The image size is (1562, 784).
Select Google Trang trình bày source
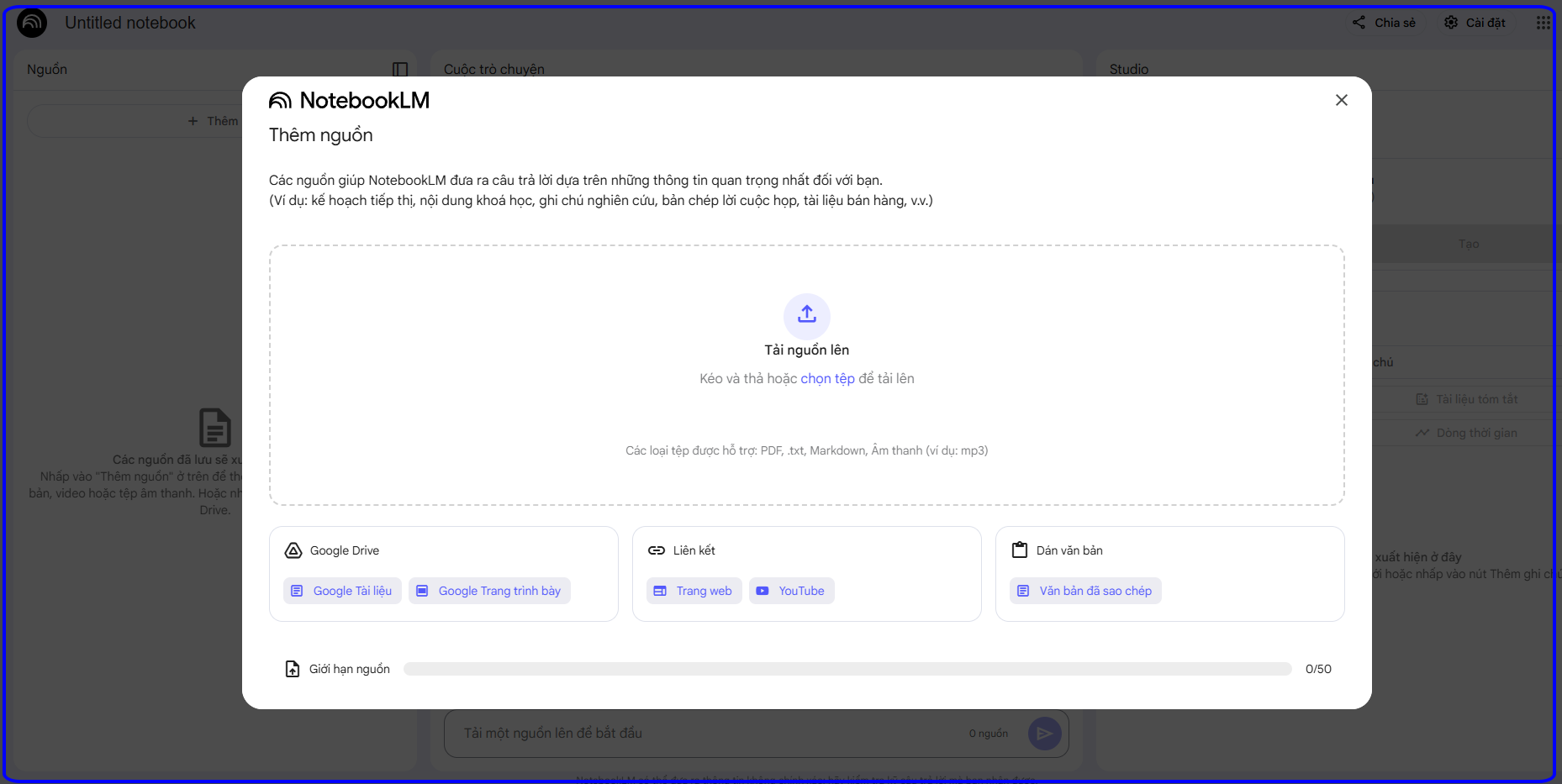point(489,591)
